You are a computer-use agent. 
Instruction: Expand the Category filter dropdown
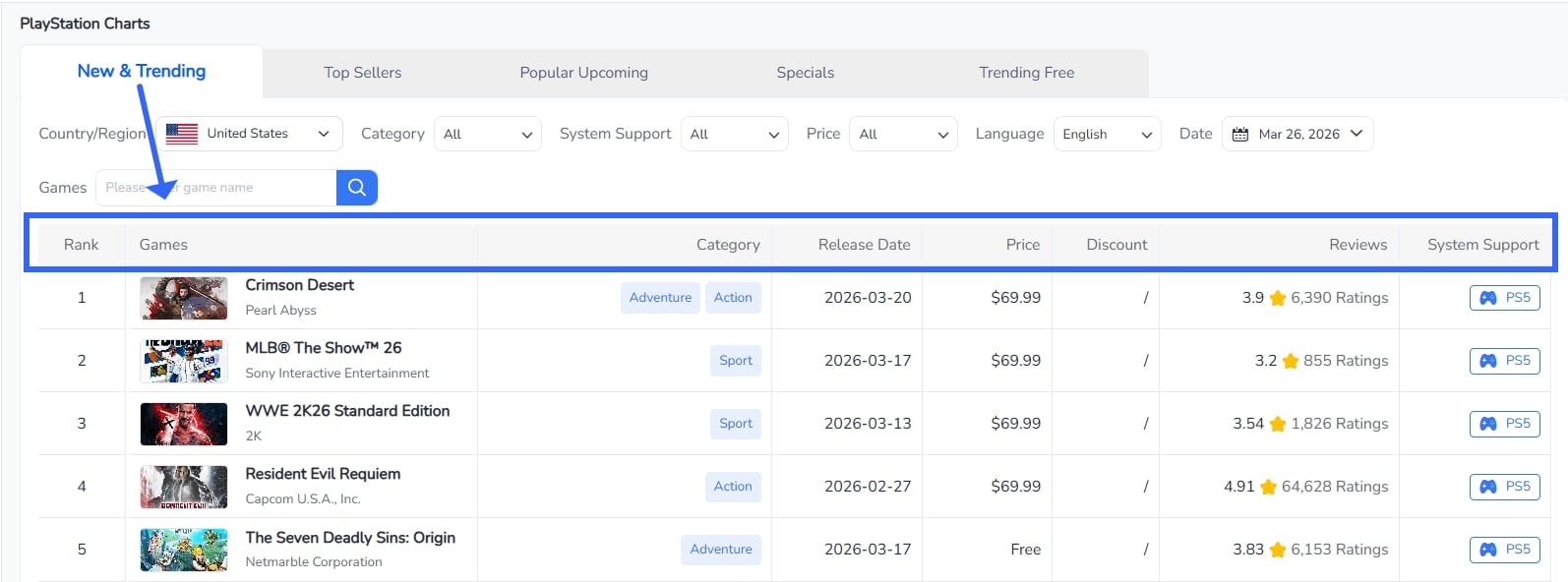[487, 134]
